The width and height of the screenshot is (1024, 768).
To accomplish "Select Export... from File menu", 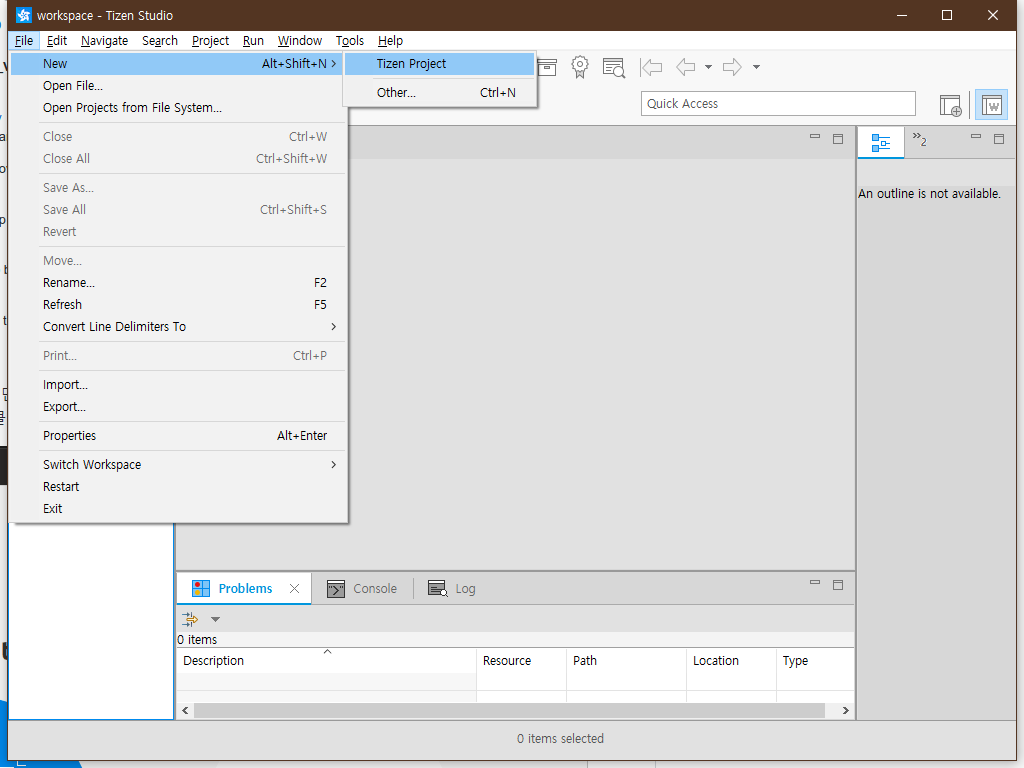I will pos(178,407).
